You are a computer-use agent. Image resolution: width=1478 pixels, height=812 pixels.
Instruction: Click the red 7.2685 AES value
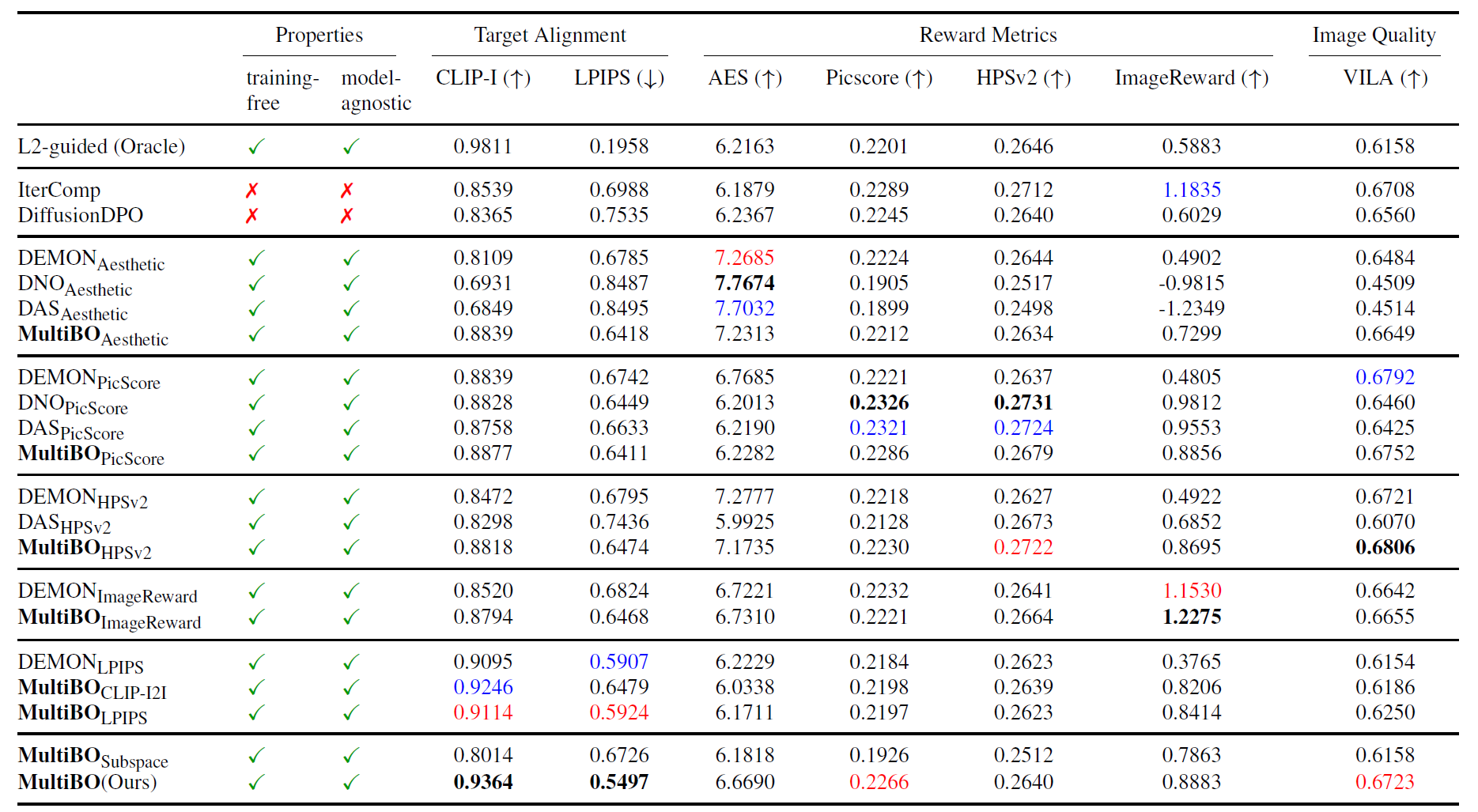744,258
